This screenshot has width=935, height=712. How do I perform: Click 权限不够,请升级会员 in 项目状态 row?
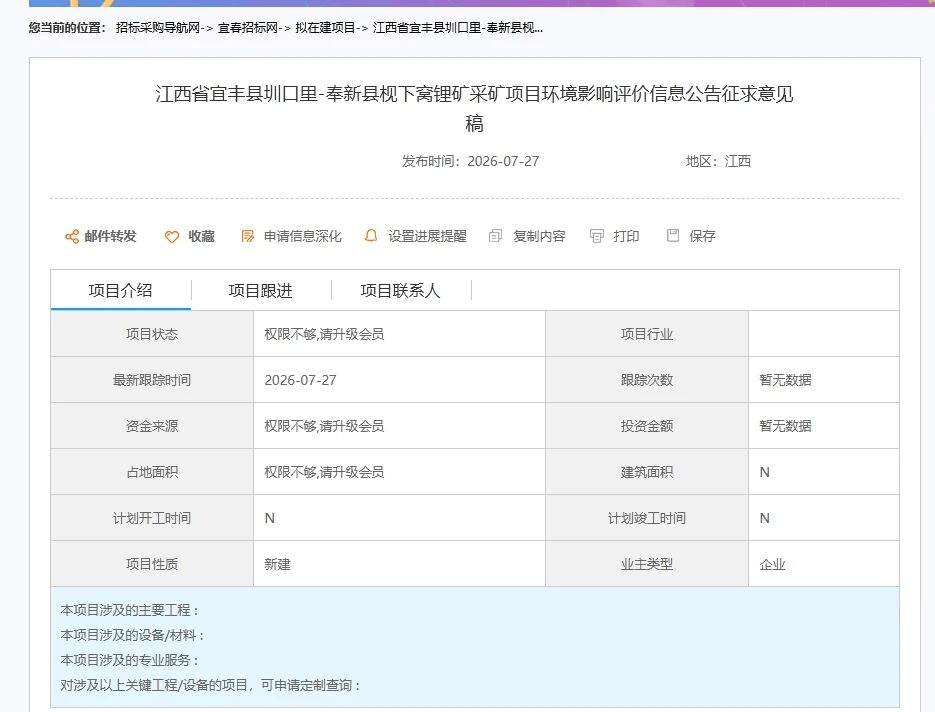tap(324, 335)
